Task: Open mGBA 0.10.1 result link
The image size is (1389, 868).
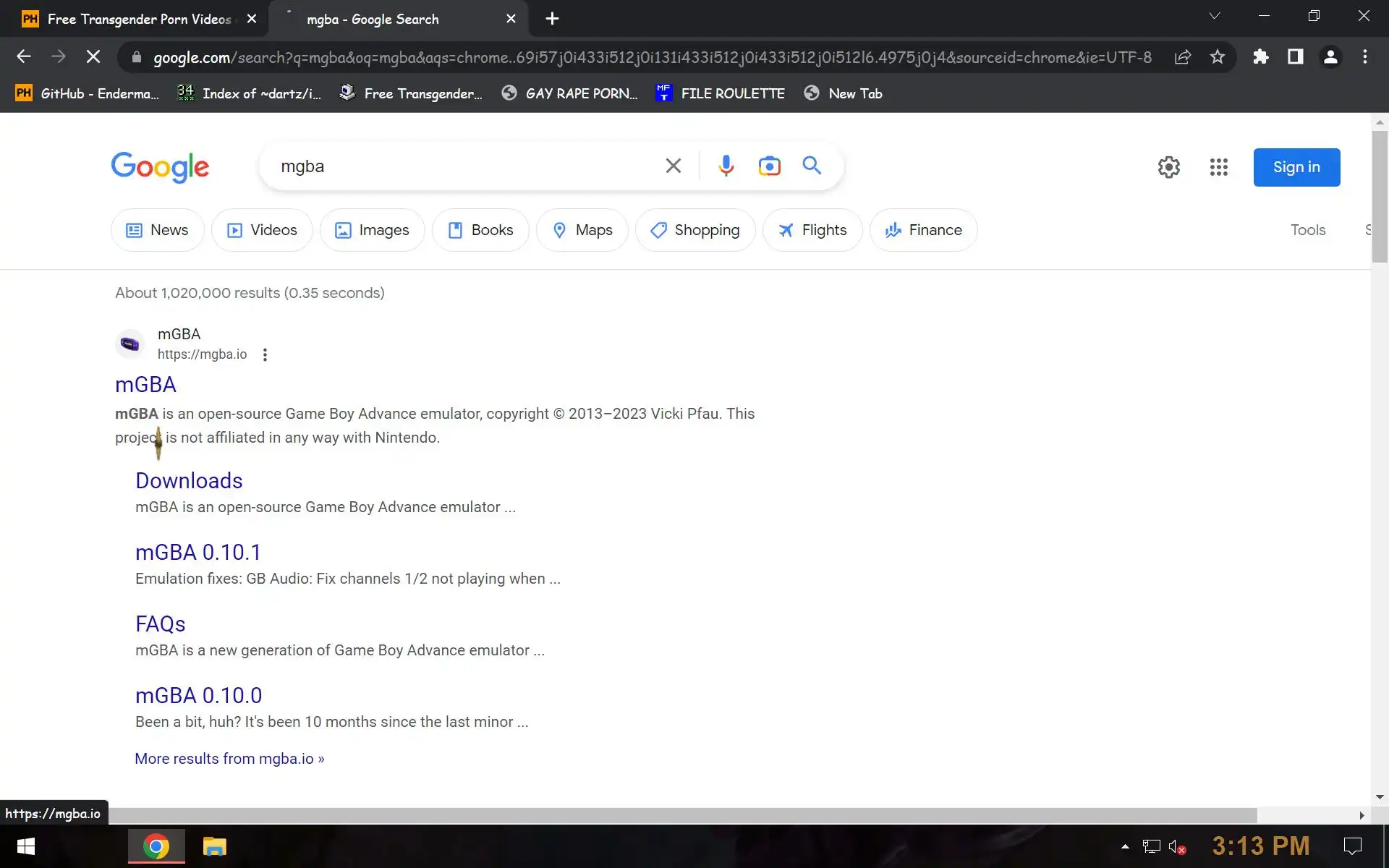Action: tap(197, 552)
